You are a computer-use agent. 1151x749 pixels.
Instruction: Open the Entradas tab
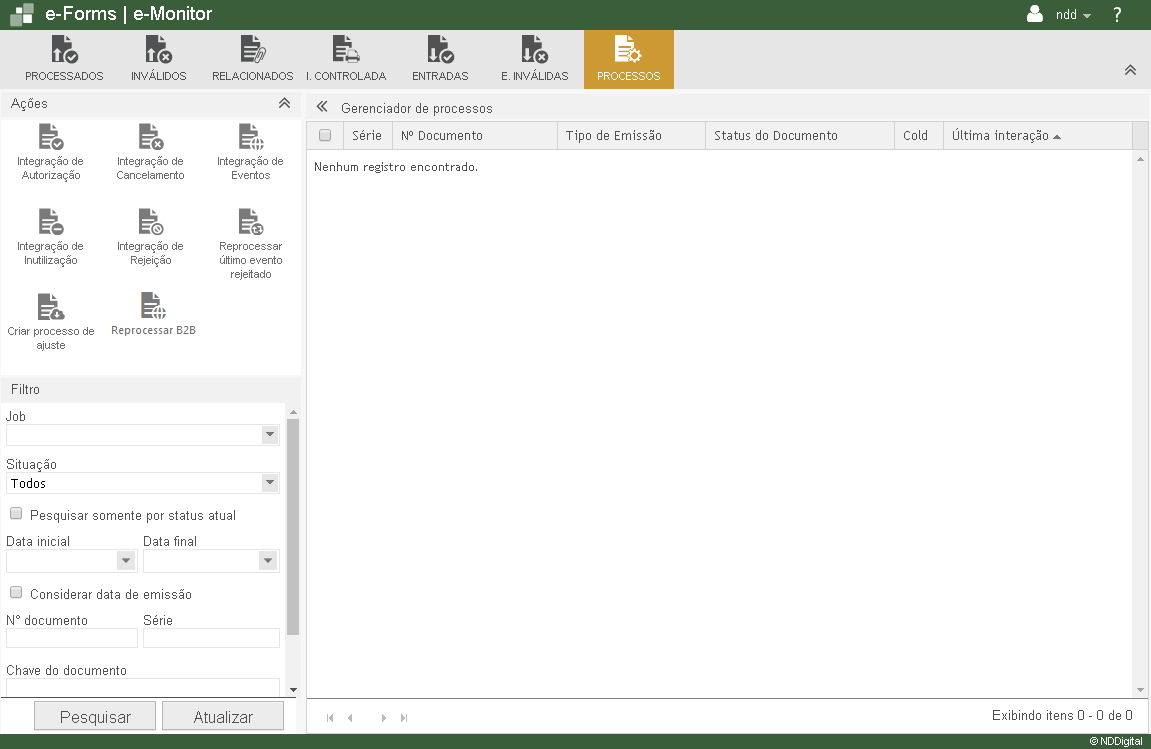pos(440,59)
